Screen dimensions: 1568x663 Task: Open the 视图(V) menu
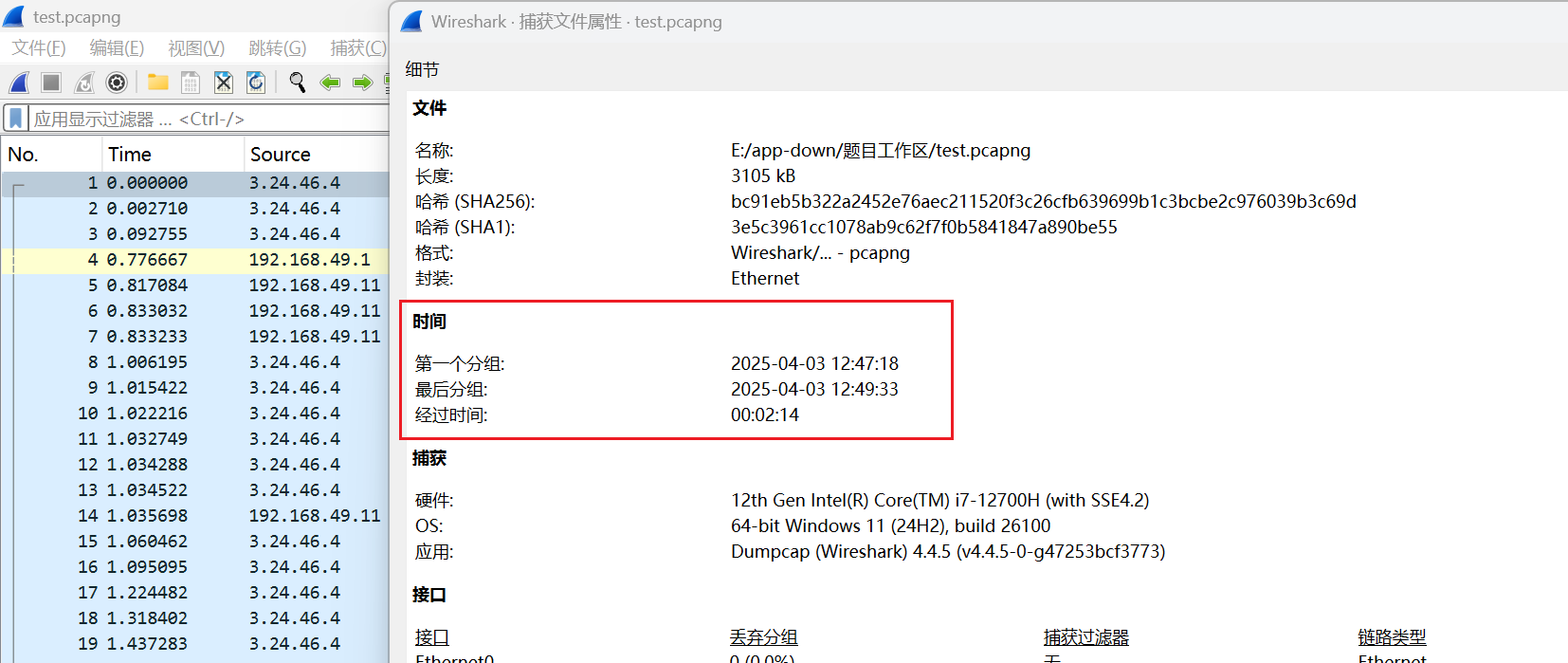pos(196,47)
